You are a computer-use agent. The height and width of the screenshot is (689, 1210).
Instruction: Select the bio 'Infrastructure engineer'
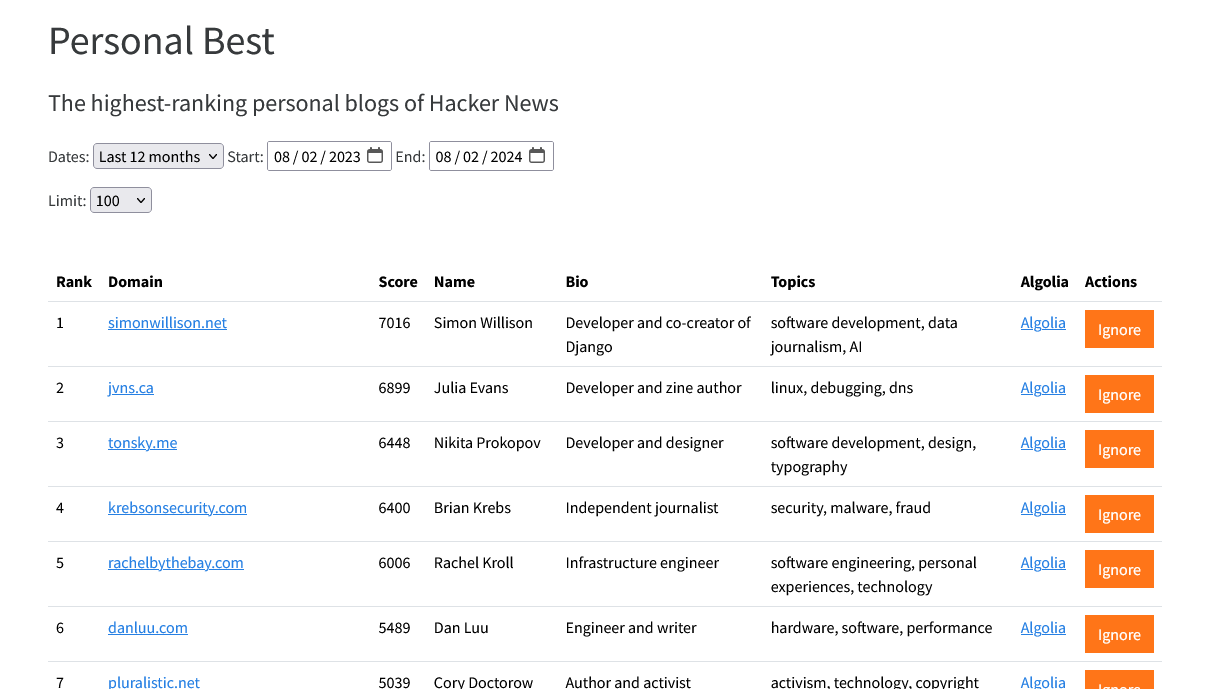pos(642,563)
